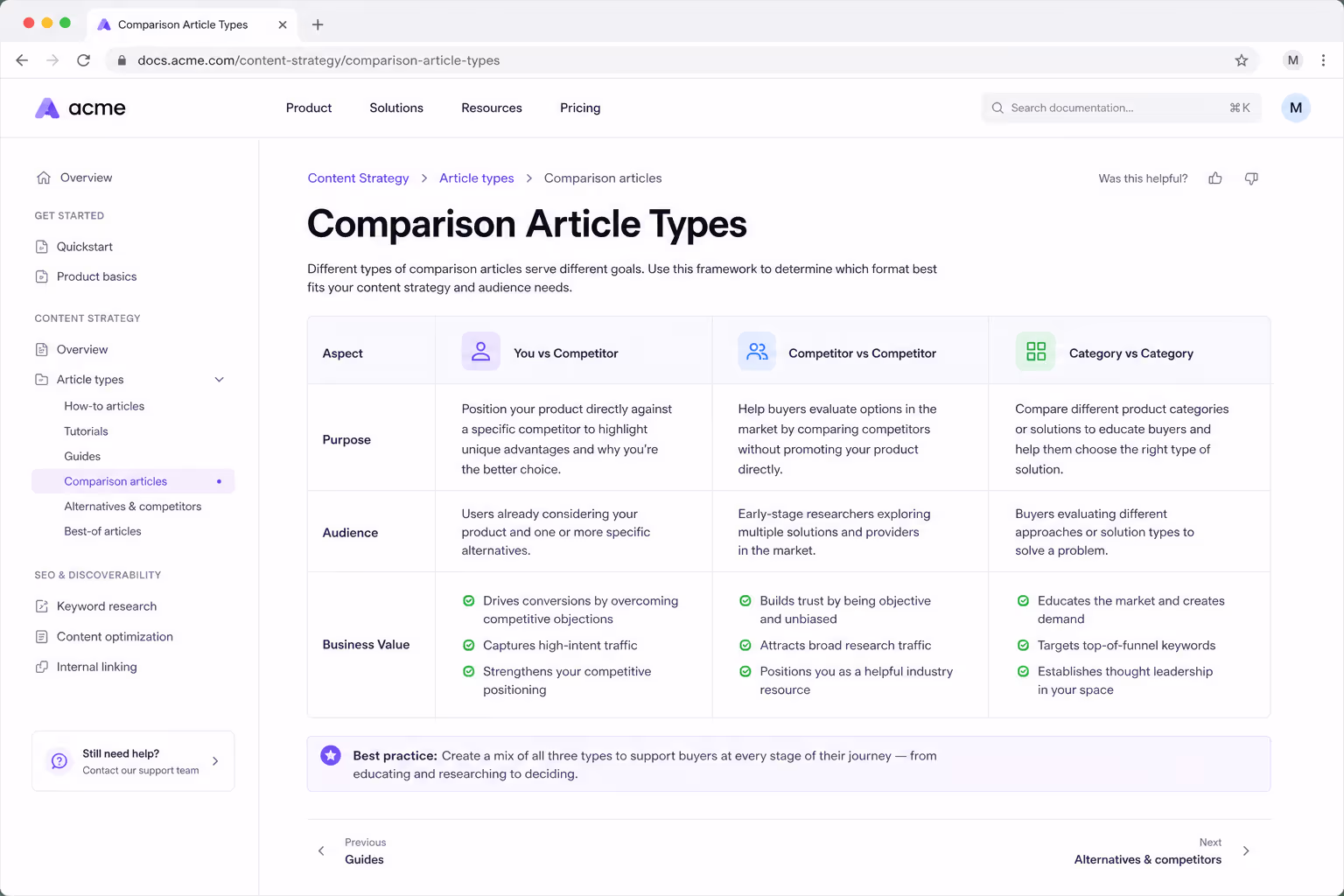Click the Keyword research icon

click(41, 606)
